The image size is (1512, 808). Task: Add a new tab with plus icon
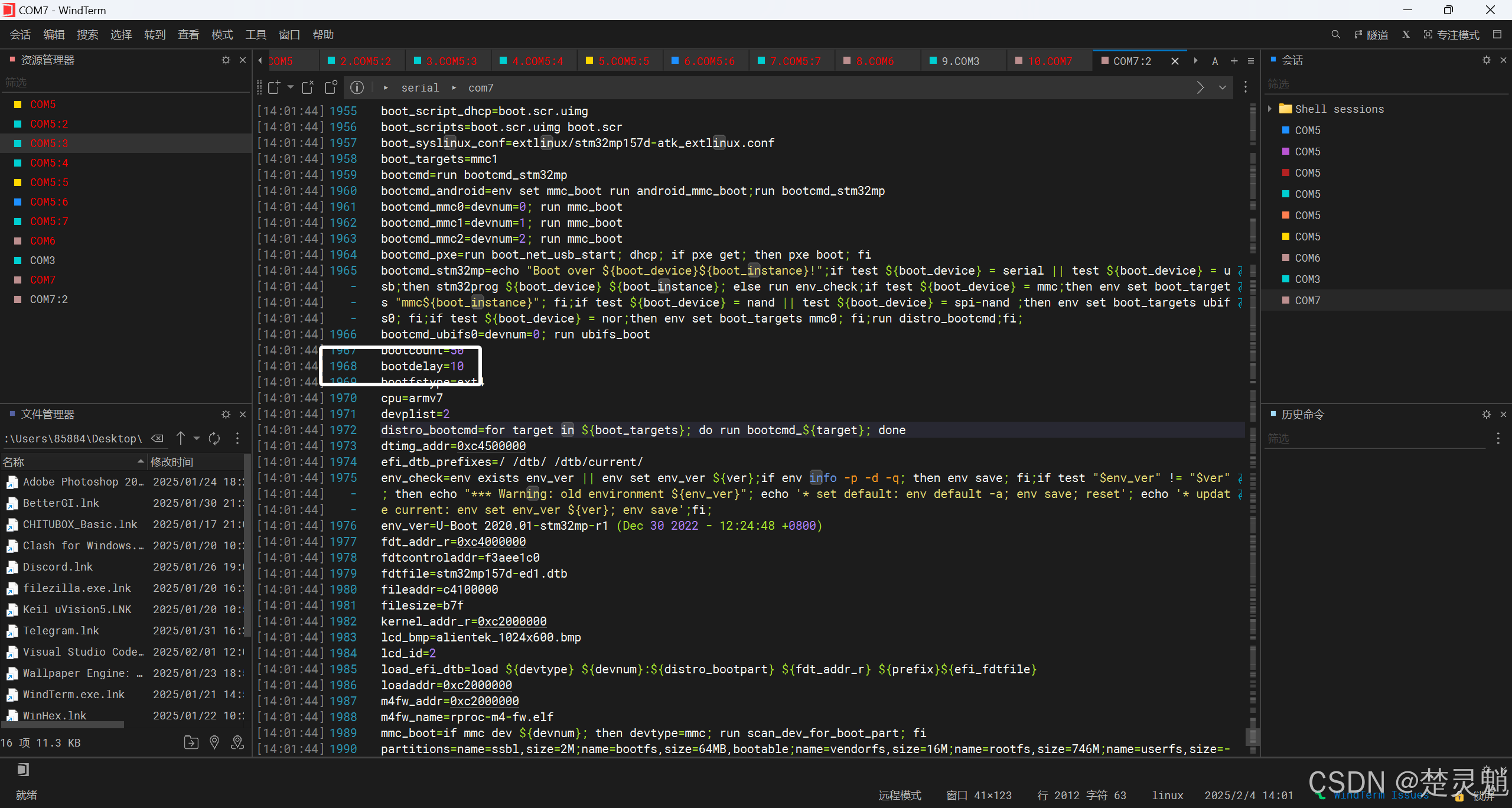point(1234,61)
